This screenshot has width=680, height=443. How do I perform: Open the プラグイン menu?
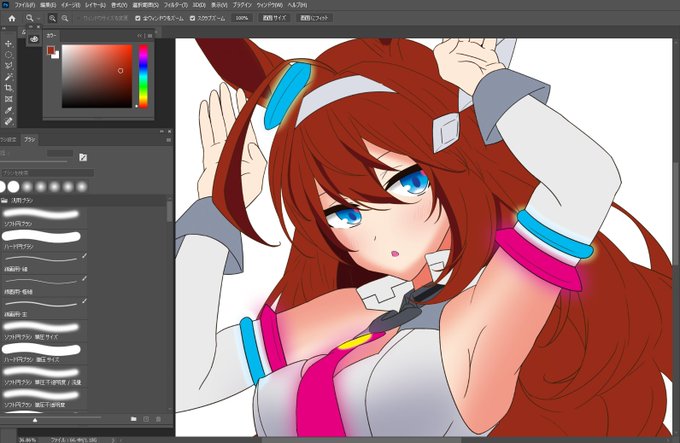point(242,5)
